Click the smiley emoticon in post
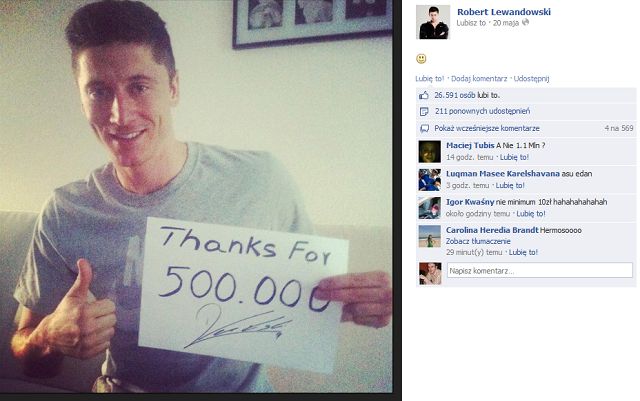Image resolution: width=640 pixels, height=401 pixels. [x=421, y=58]
